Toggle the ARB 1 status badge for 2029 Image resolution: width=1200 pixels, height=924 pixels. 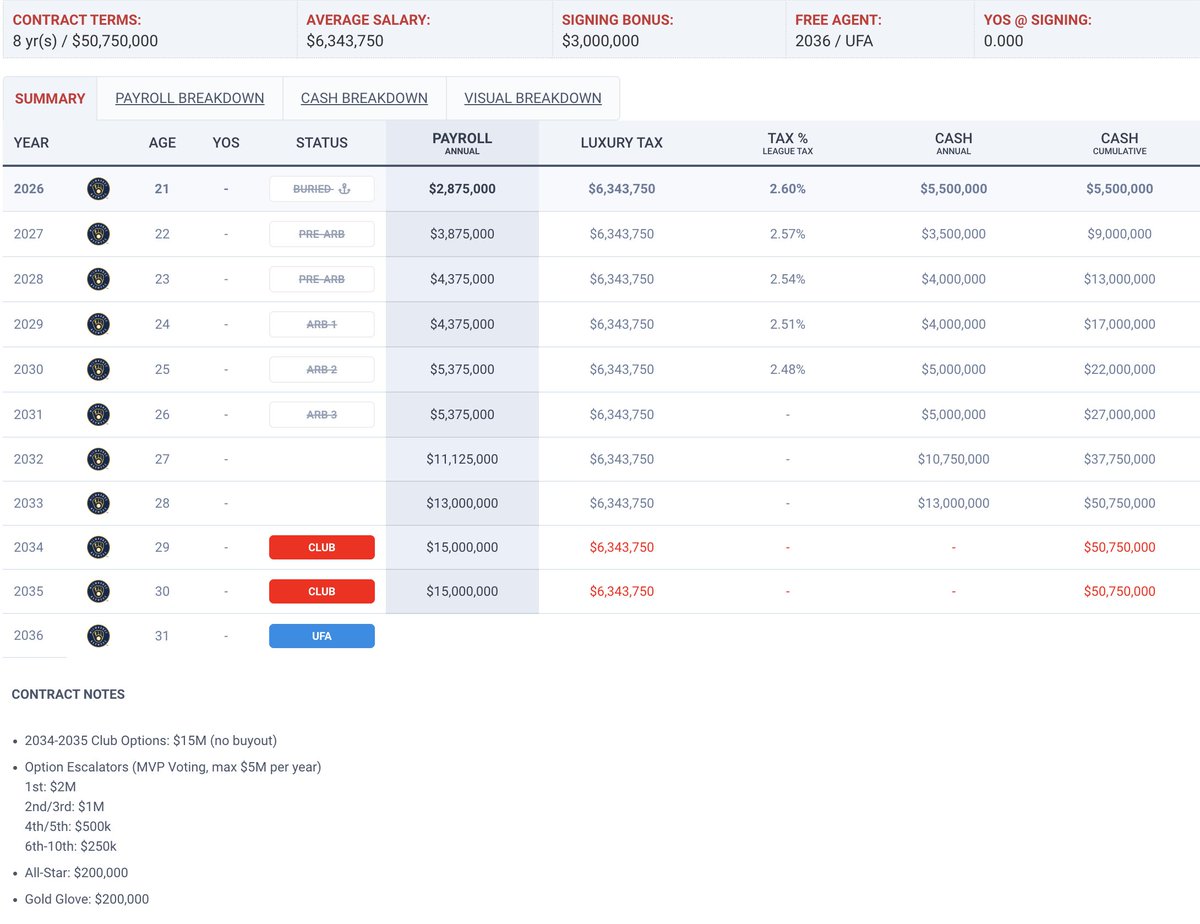coord(321,324)
